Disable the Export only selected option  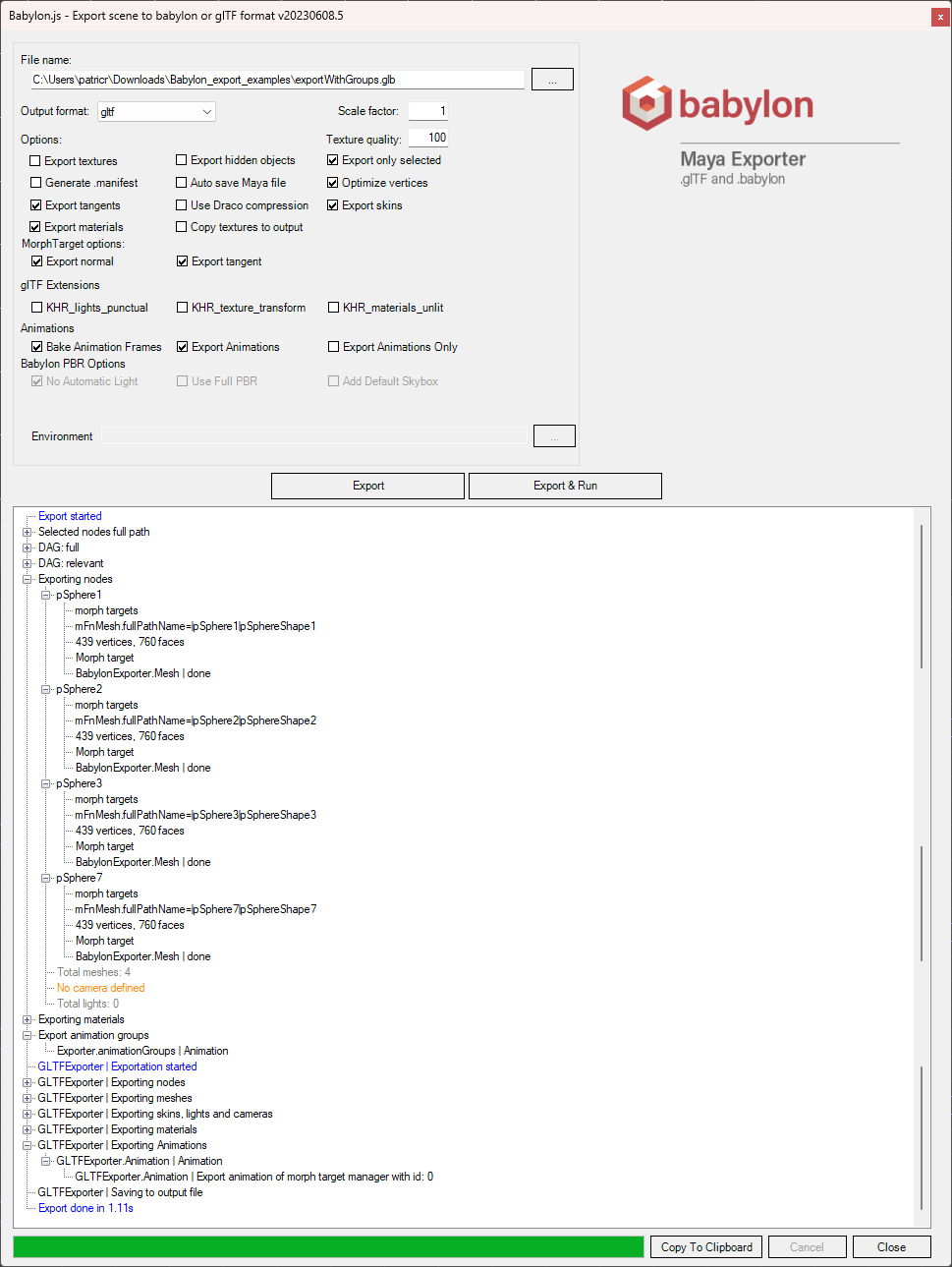click(x=332, y=160)
